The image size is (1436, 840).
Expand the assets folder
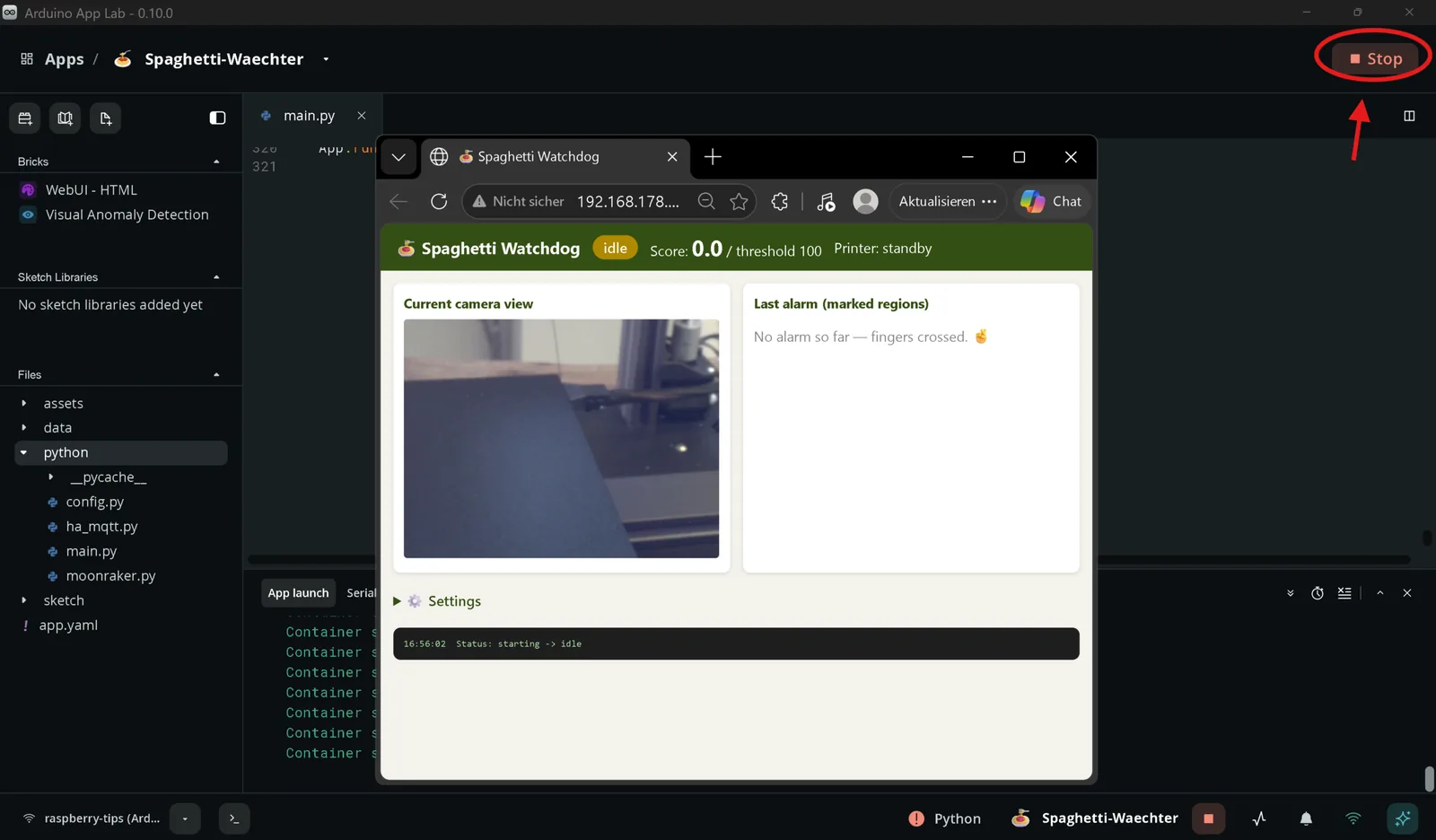coord(24,404)
